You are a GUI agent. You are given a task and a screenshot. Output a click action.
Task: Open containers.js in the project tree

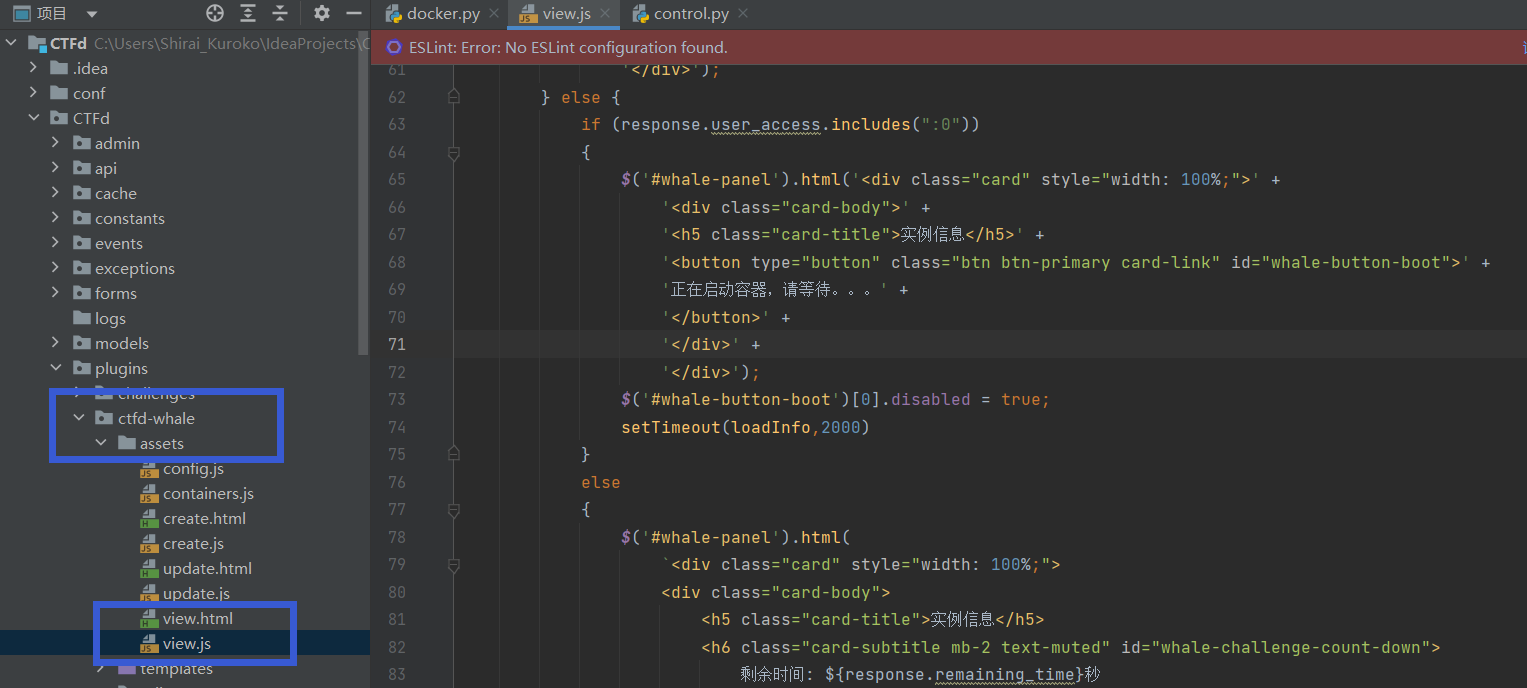[x=208, y=493]
